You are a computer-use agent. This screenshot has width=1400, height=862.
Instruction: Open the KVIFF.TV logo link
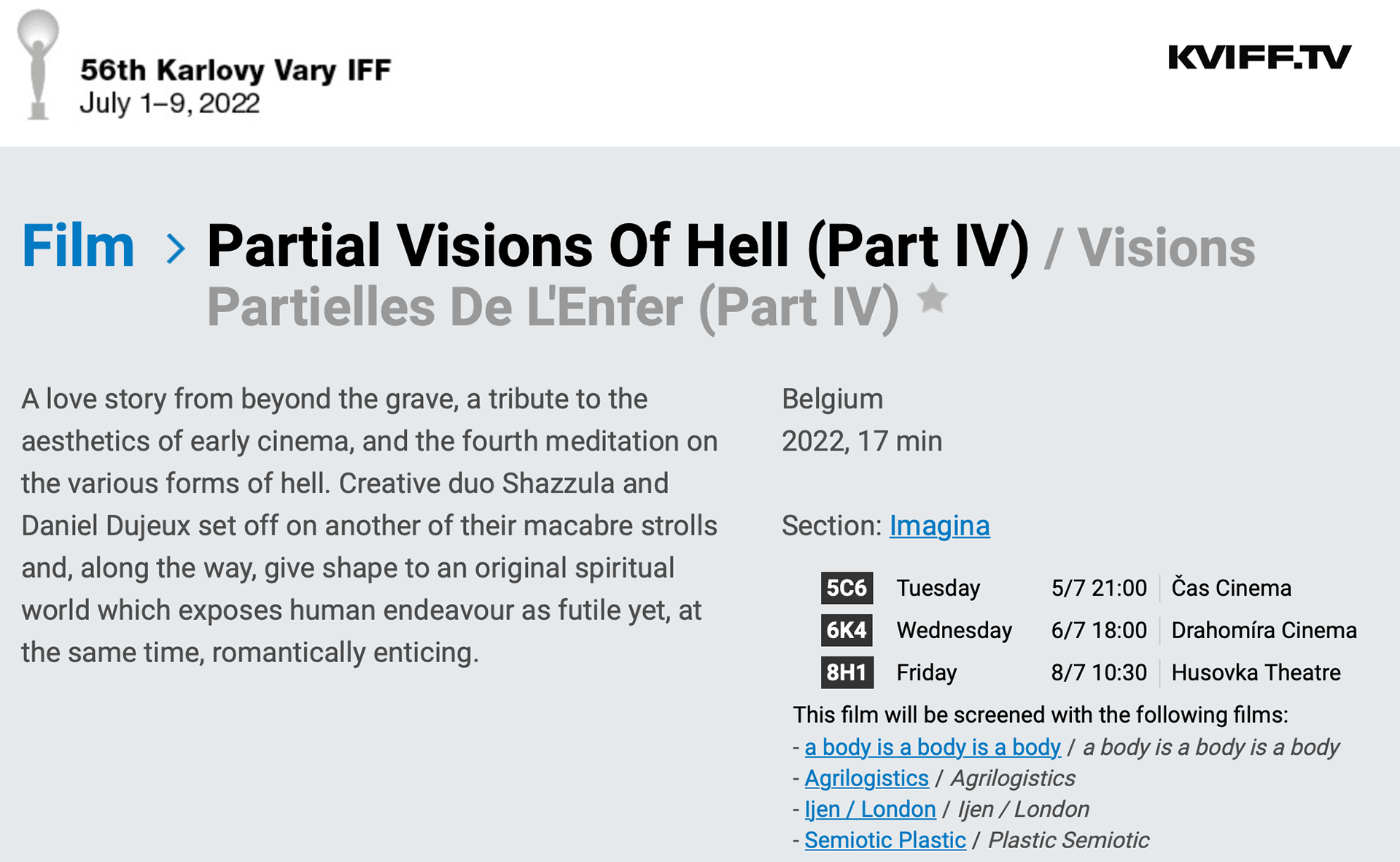pyautogui.click(x=1259, y=58)
